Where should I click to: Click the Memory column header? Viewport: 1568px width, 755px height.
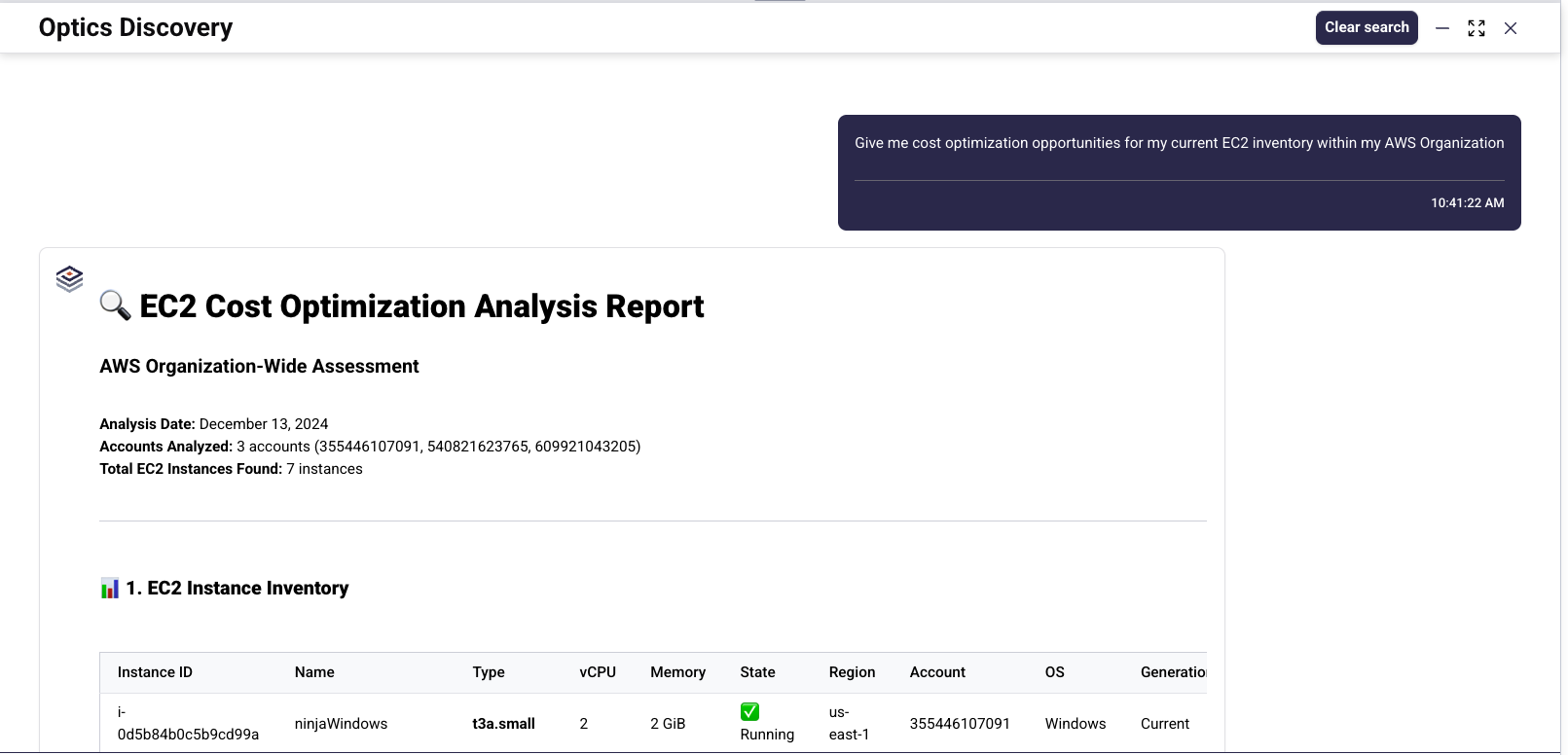pyautogui.click(x=677, y=672)
